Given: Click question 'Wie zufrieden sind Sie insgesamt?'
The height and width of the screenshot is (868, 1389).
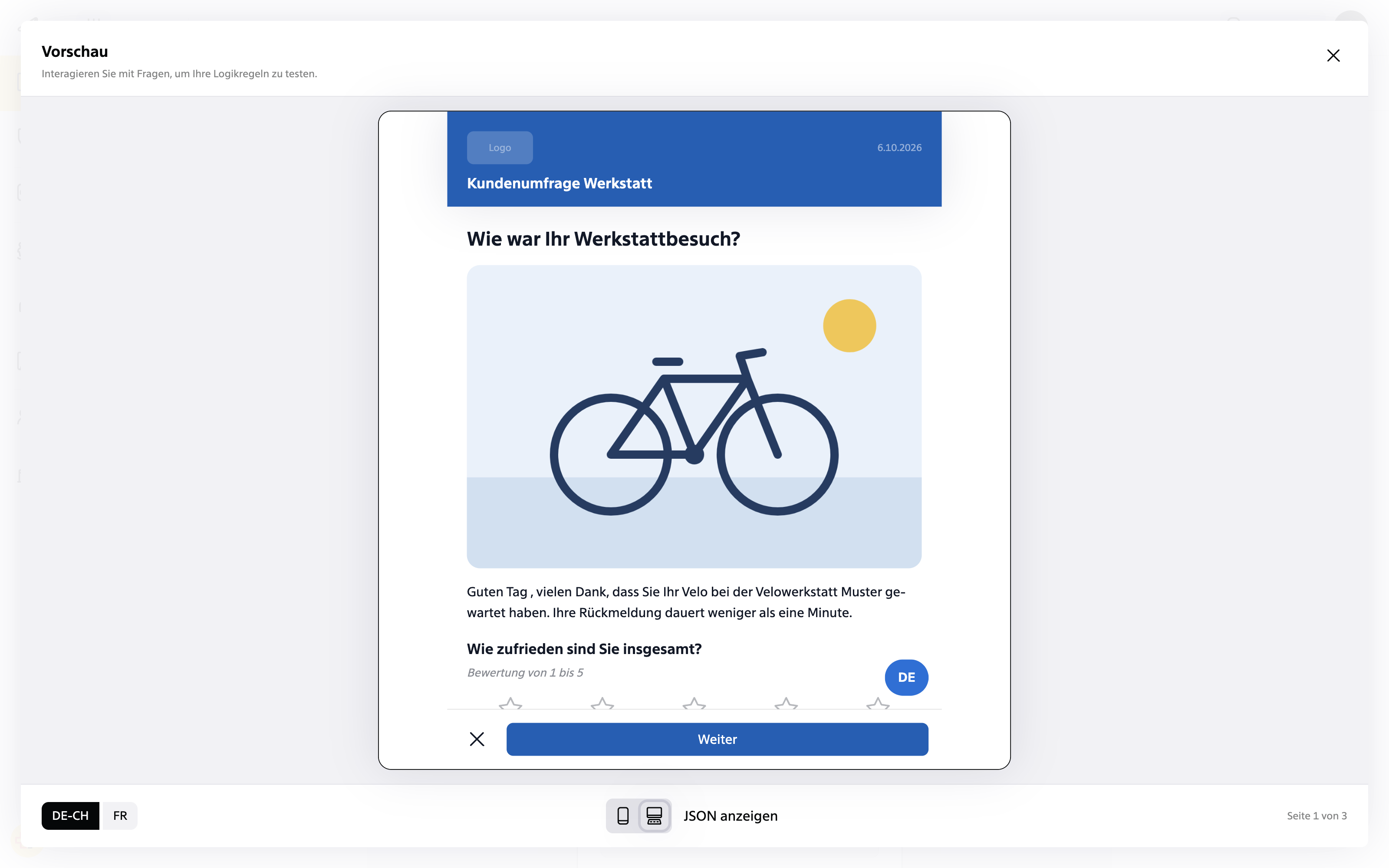Looking at the screenshot, I should 584,649.
